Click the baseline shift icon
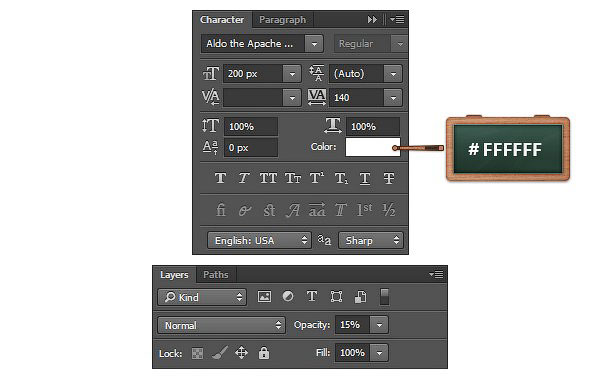The width and height of the screenshot is (600, 379). point(210,147)
